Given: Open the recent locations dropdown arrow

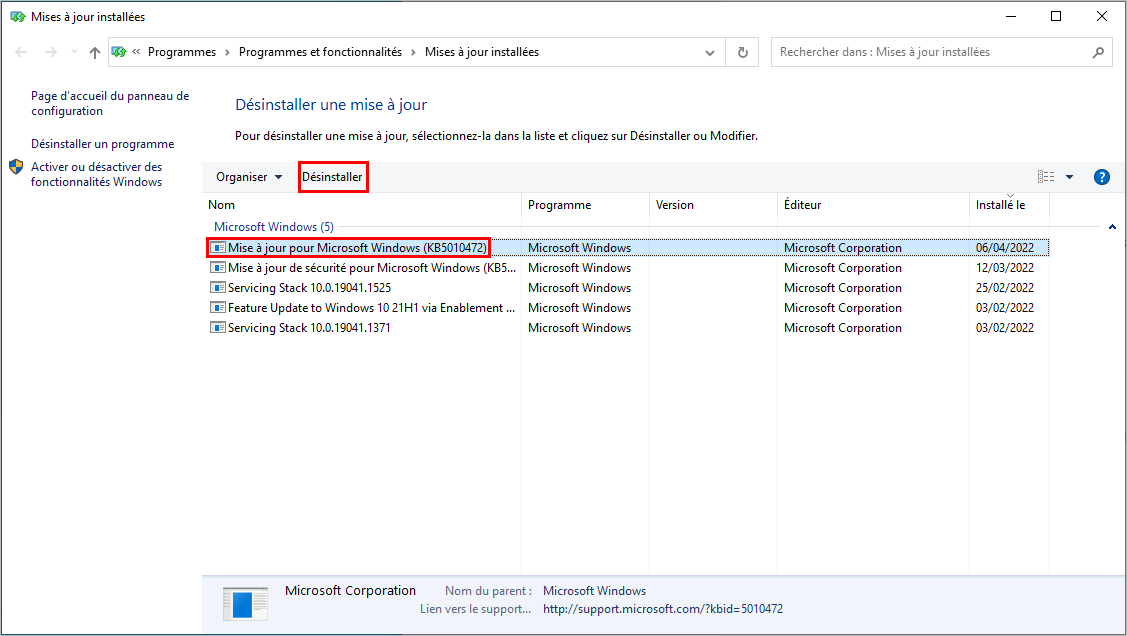Looking at the screenshot, I should click(74, 52).
